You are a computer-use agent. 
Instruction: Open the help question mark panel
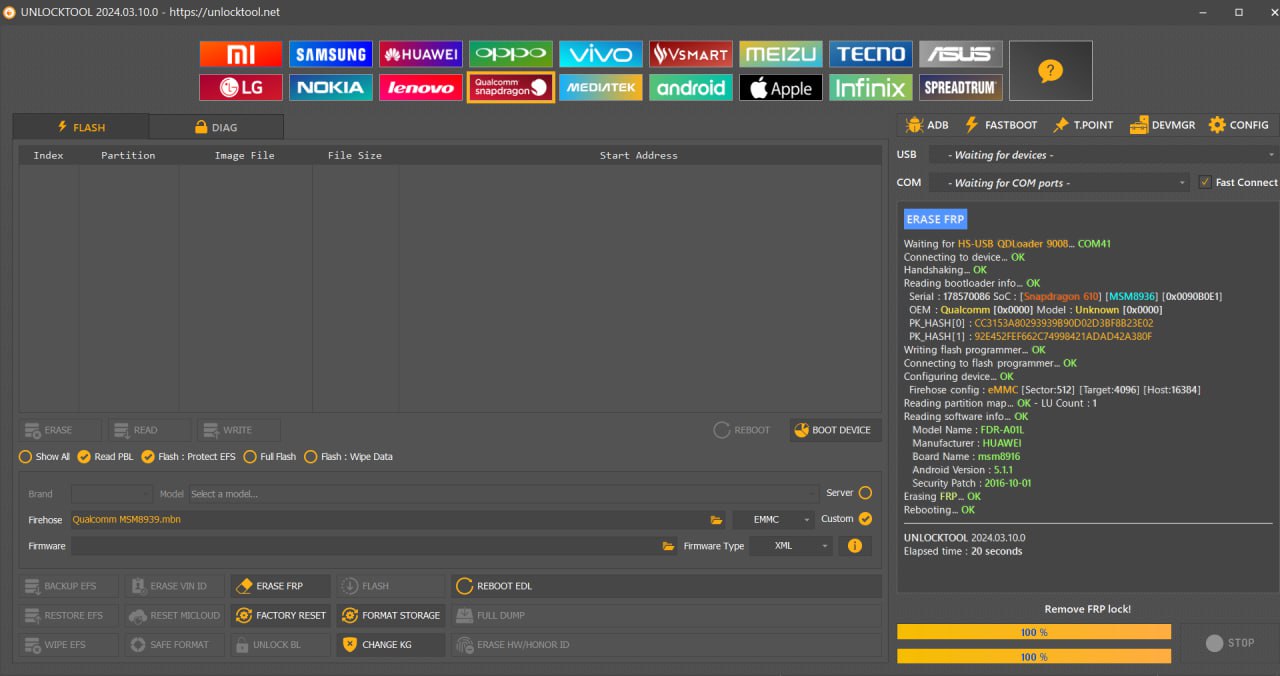pos(1051,71)
